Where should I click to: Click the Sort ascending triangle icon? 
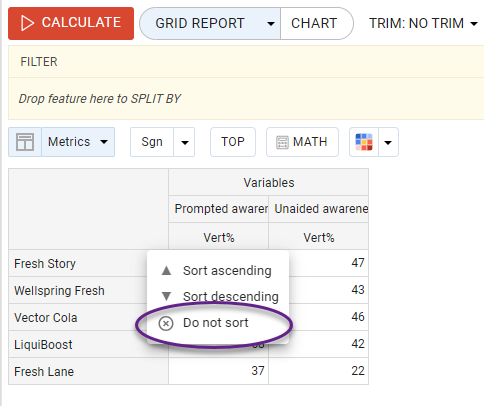pos(166,270)
